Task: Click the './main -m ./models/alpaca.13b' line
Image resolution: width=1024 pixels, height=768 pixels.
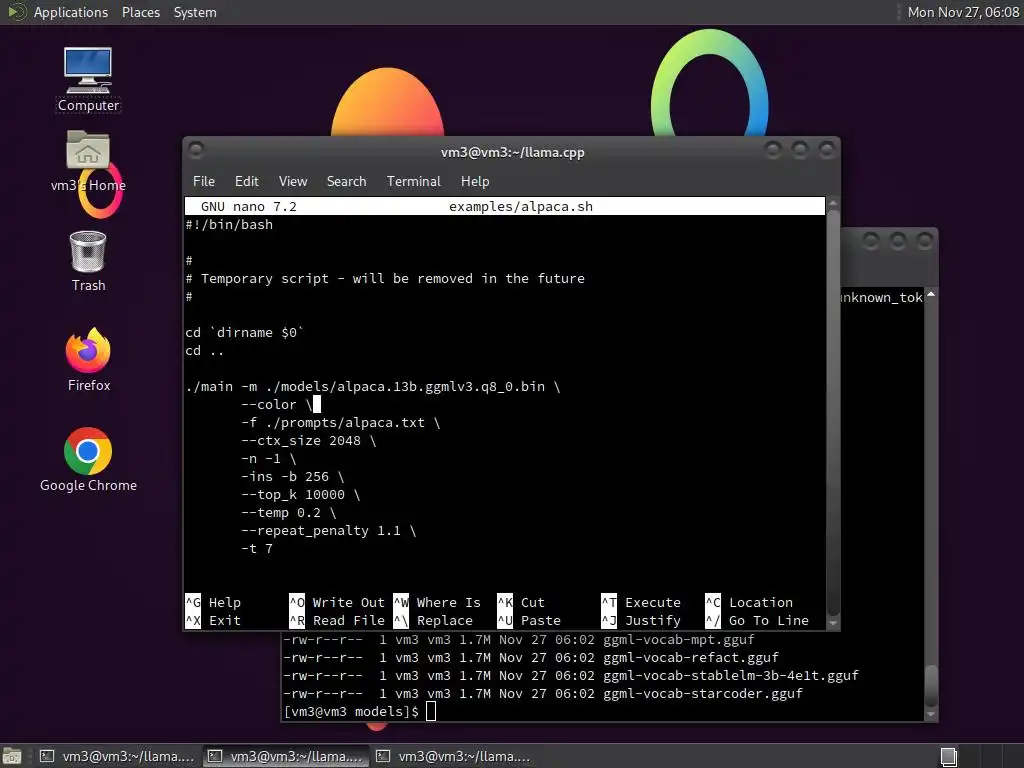Action: [x=373, y=387]
